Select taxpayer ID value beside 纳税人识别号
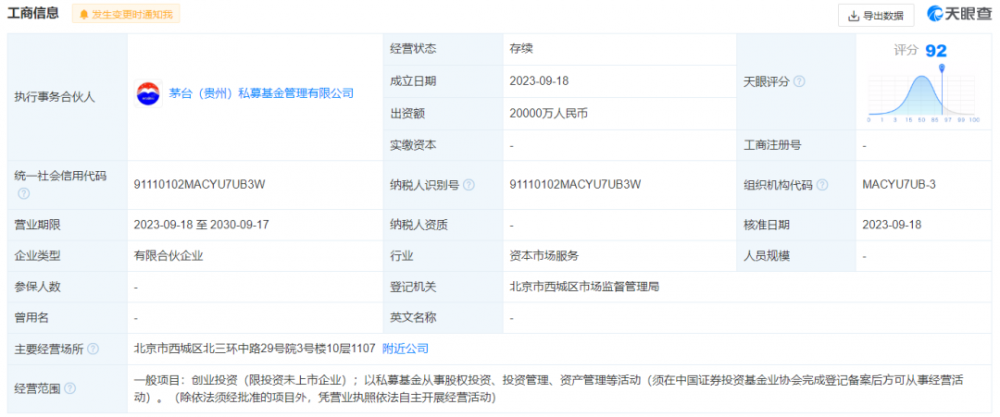Viewport: 1000px width, 417px height. pyautogui.click(x=575, y=185)
